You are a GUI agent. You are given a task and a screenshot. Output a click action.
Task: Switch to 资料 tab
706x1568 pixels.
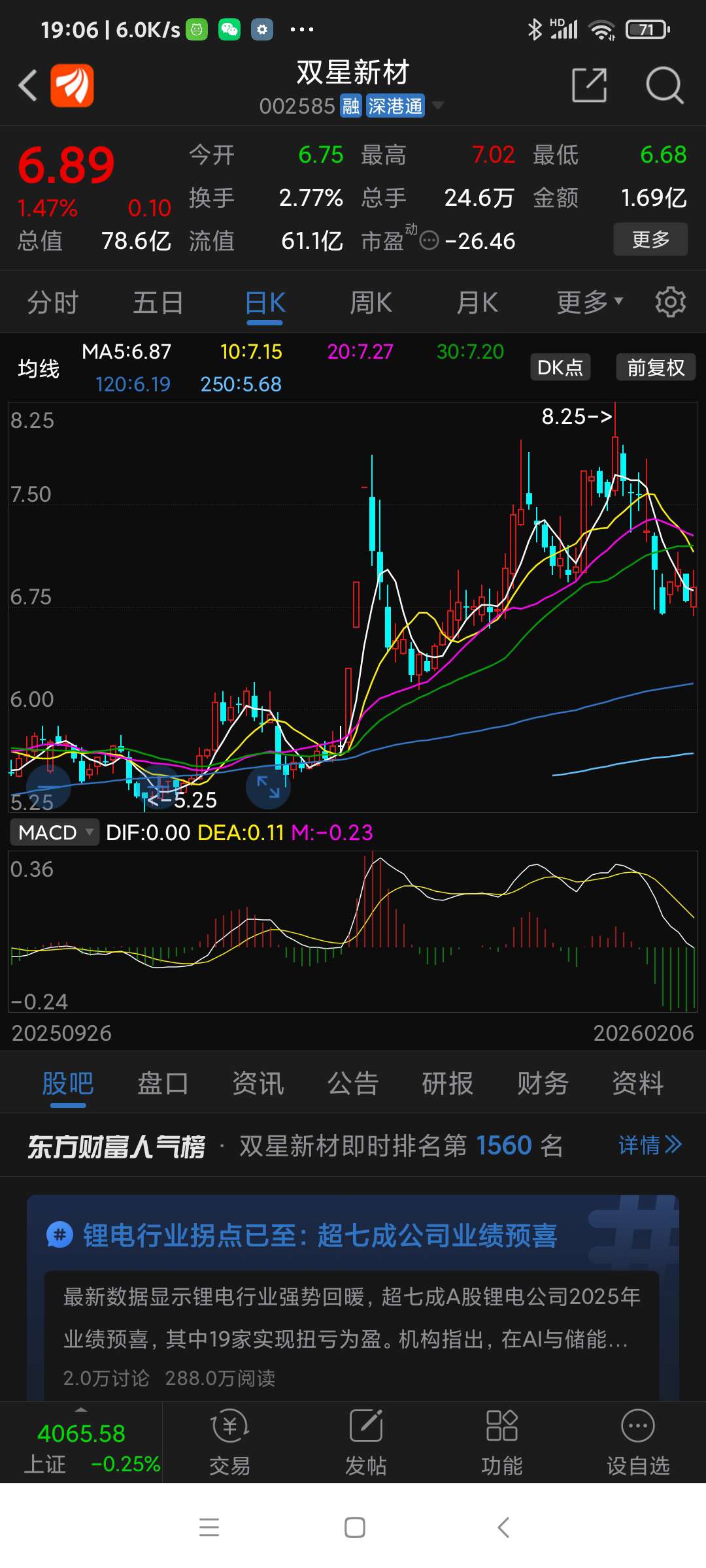638,1083
